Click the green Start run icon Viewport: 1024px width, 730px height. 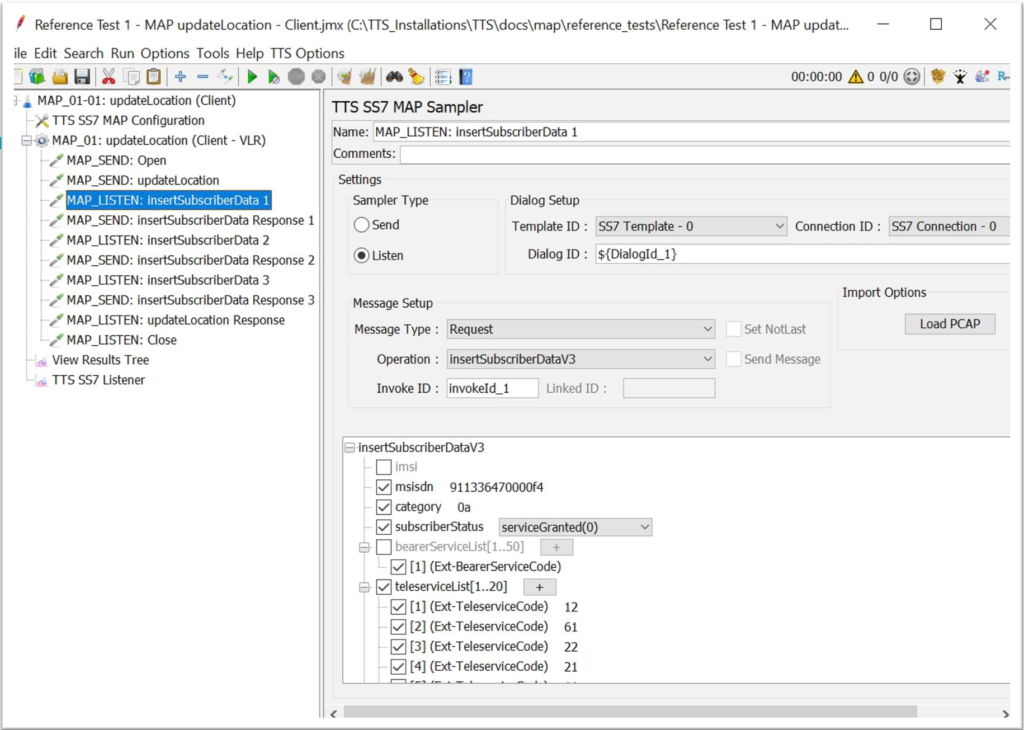(252, 77)
